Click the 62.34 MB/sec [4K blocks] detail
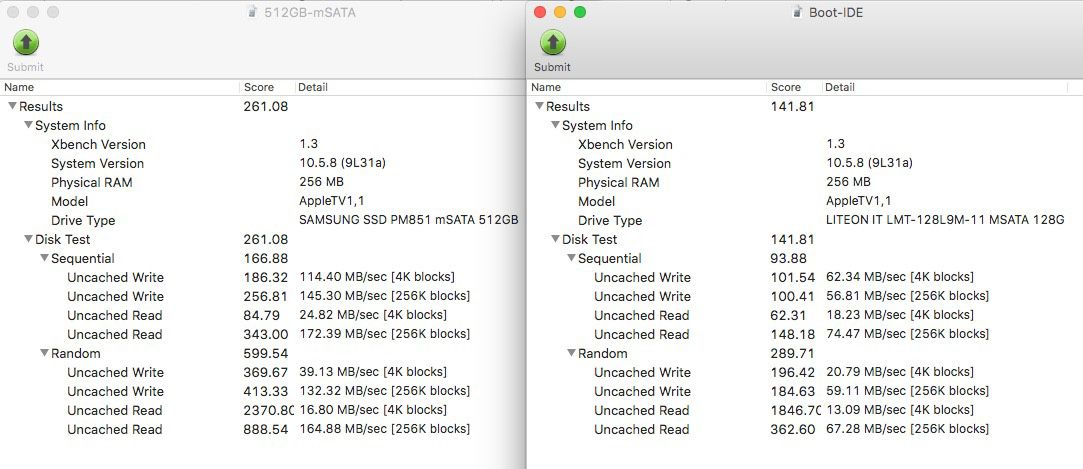1083x469 pixels. tap(900, 277)
